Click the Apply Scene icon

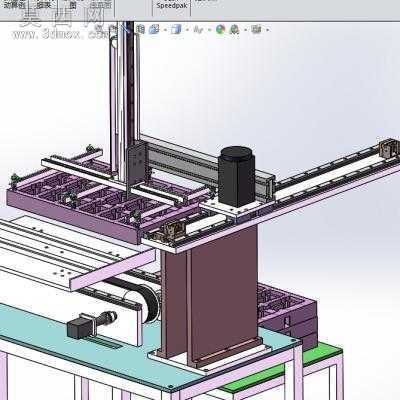click(235, 29)
